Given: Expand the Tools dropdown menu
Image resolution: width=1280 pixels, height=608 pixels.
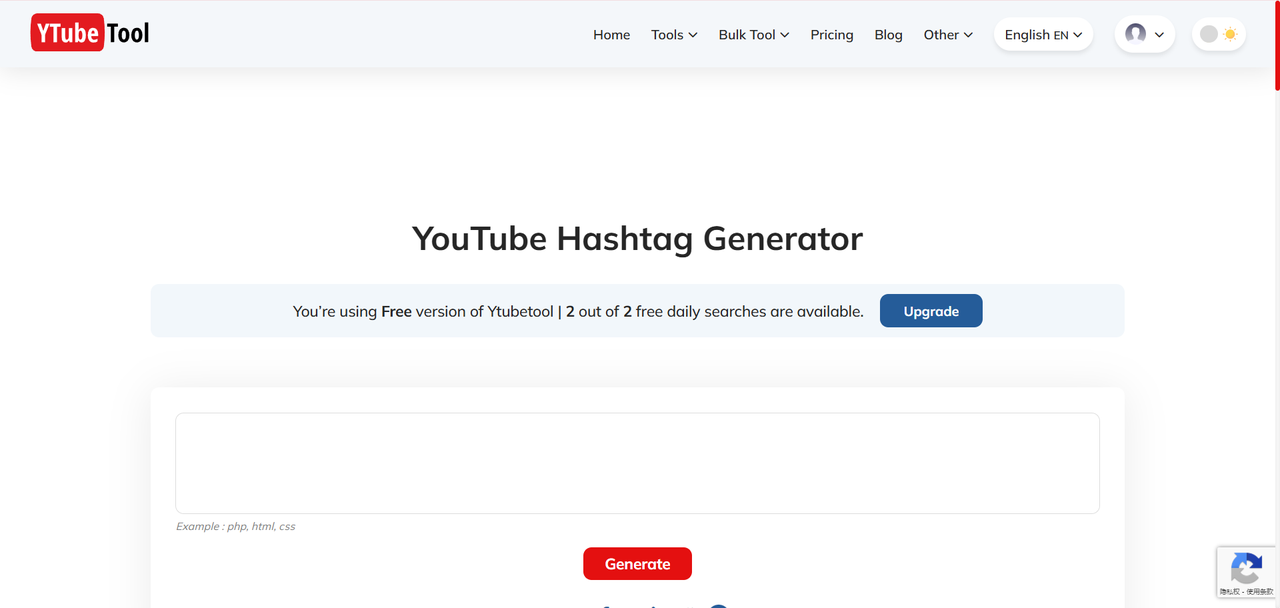Looking at the screenshot, I should (x=674, y=34).
